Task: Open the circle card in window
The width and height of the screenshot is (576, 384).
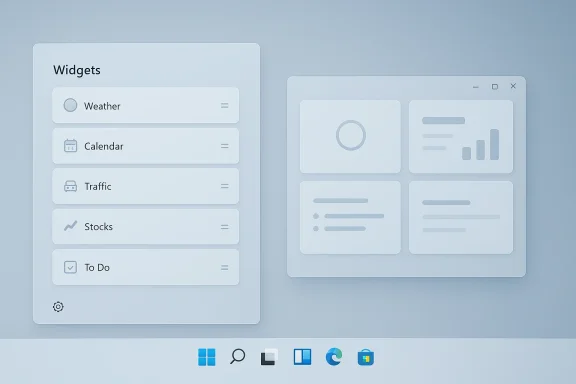Action: click(350, 136)
